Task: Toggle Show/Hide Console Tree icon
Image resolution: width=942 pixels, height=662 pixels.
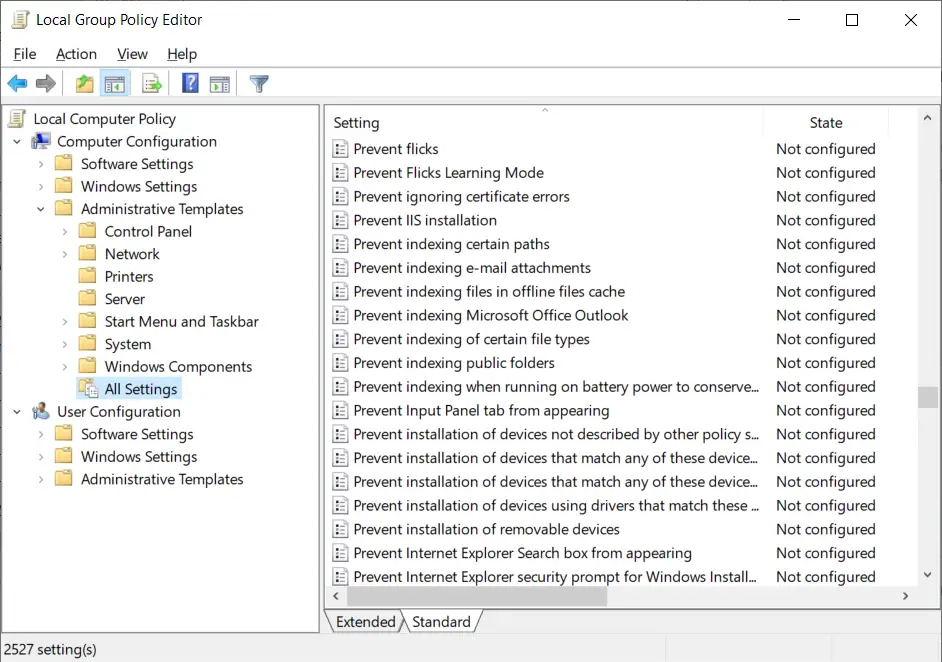Action: click(114, 84)
